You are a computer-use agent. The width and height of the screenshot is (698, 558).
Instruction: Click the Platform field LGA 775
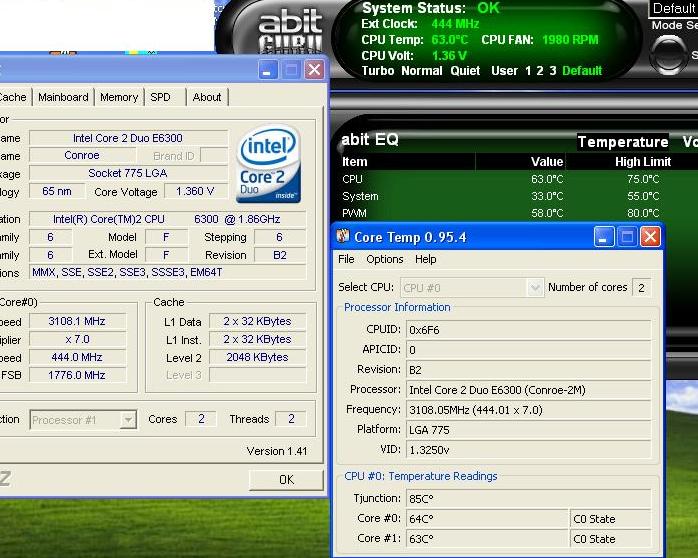tap(528, 430)
